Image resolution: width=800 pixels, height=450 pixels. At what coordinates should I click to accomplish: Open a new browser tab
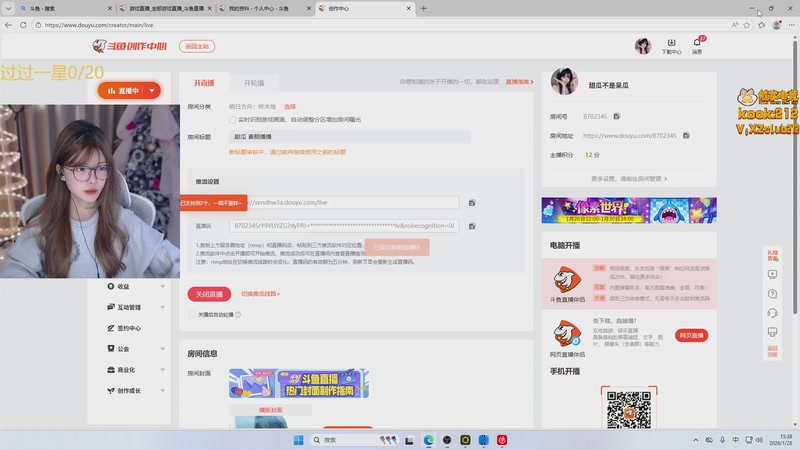tap(423, 8)
